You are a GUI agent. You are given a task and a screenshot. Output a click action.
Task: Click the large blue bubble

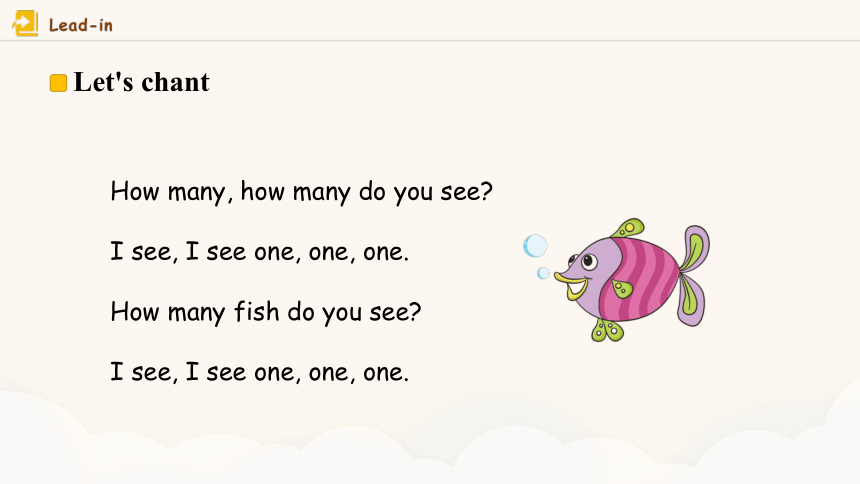click(535, 246)
